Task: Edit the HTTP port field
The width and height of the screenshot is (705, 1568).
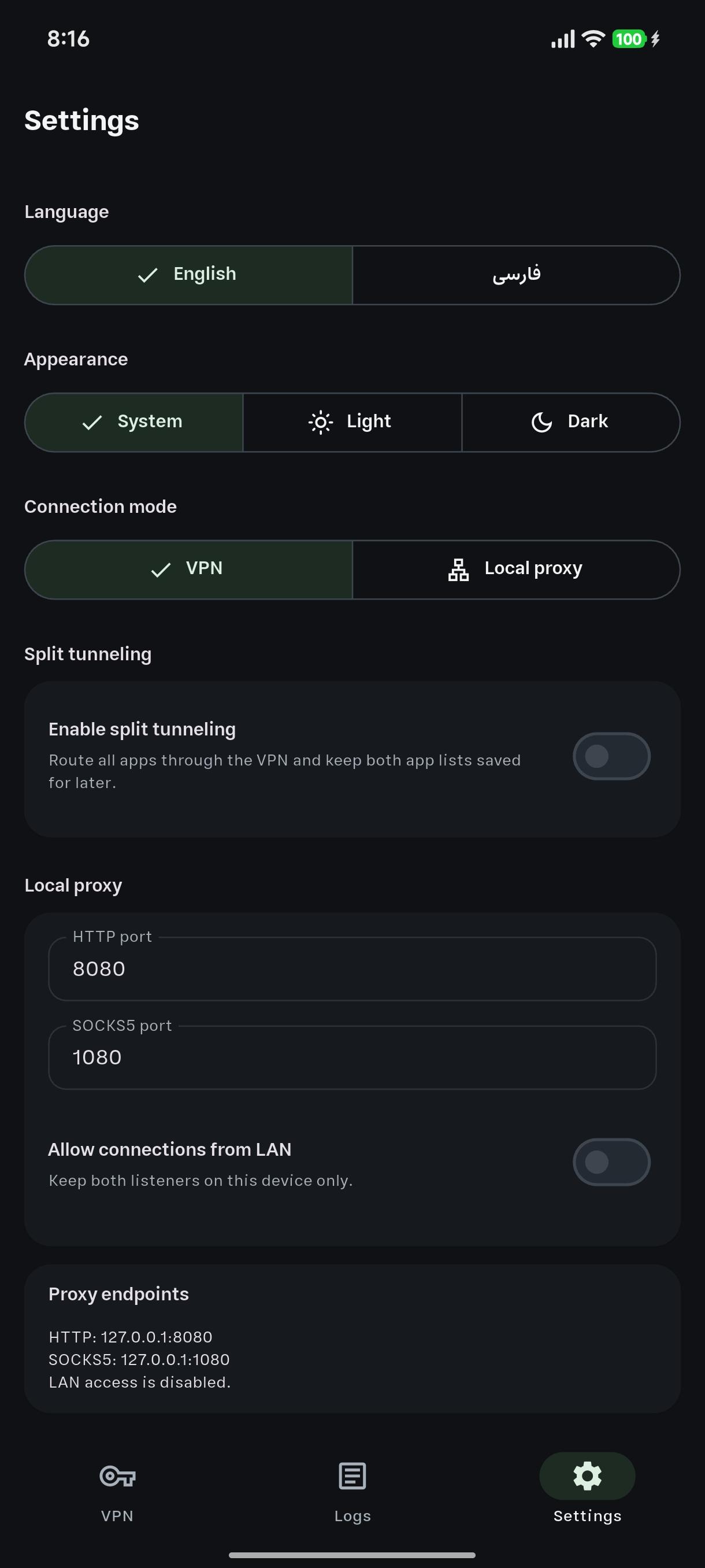Action: (x=352, y=968)
